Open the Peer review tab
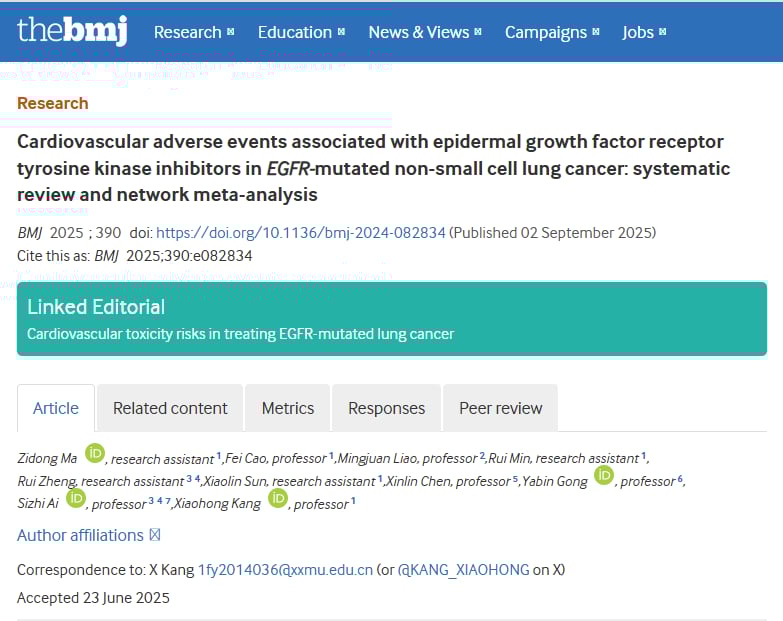This screenshot has width=783, height=621. click(x=500, y=408)
